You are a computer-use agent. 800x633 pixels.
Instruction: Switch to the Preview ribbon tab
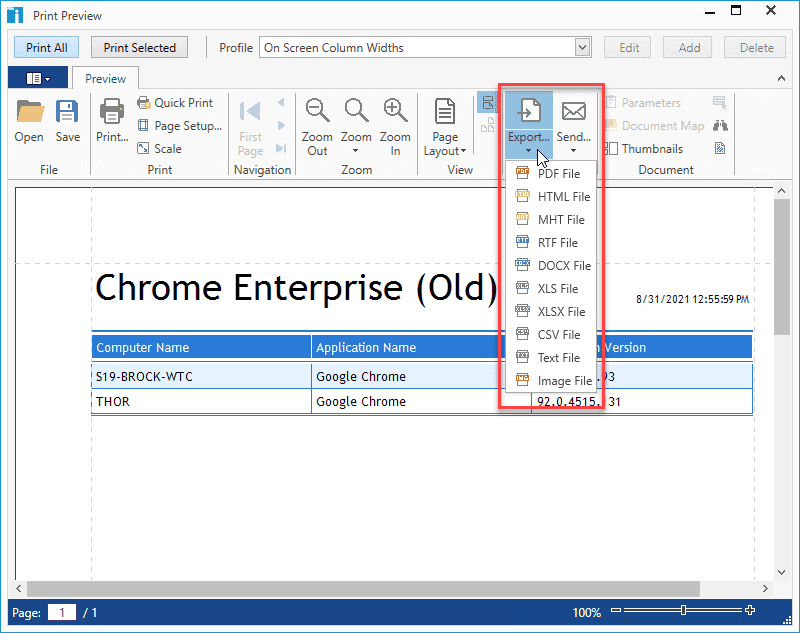click(x=105, y=79)
